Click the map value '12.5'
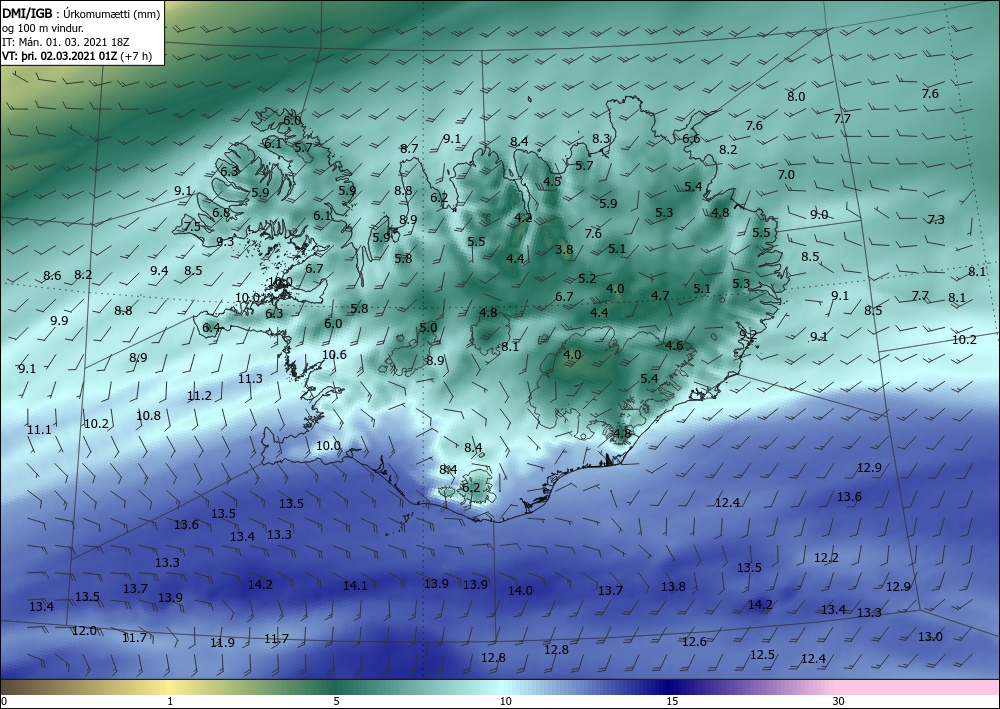Screen dimensions: 1000x709 tap(762, 655)
